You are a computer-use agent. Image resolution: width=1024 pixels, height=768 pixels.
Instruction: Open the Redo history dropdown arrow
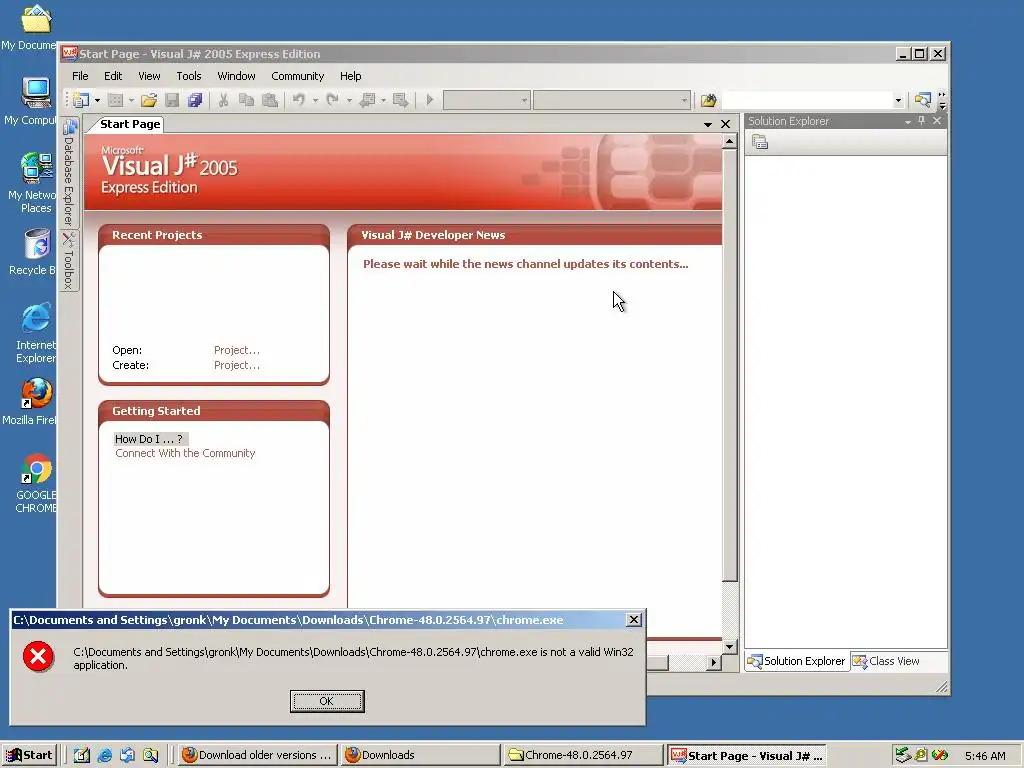tap(349, 100)
